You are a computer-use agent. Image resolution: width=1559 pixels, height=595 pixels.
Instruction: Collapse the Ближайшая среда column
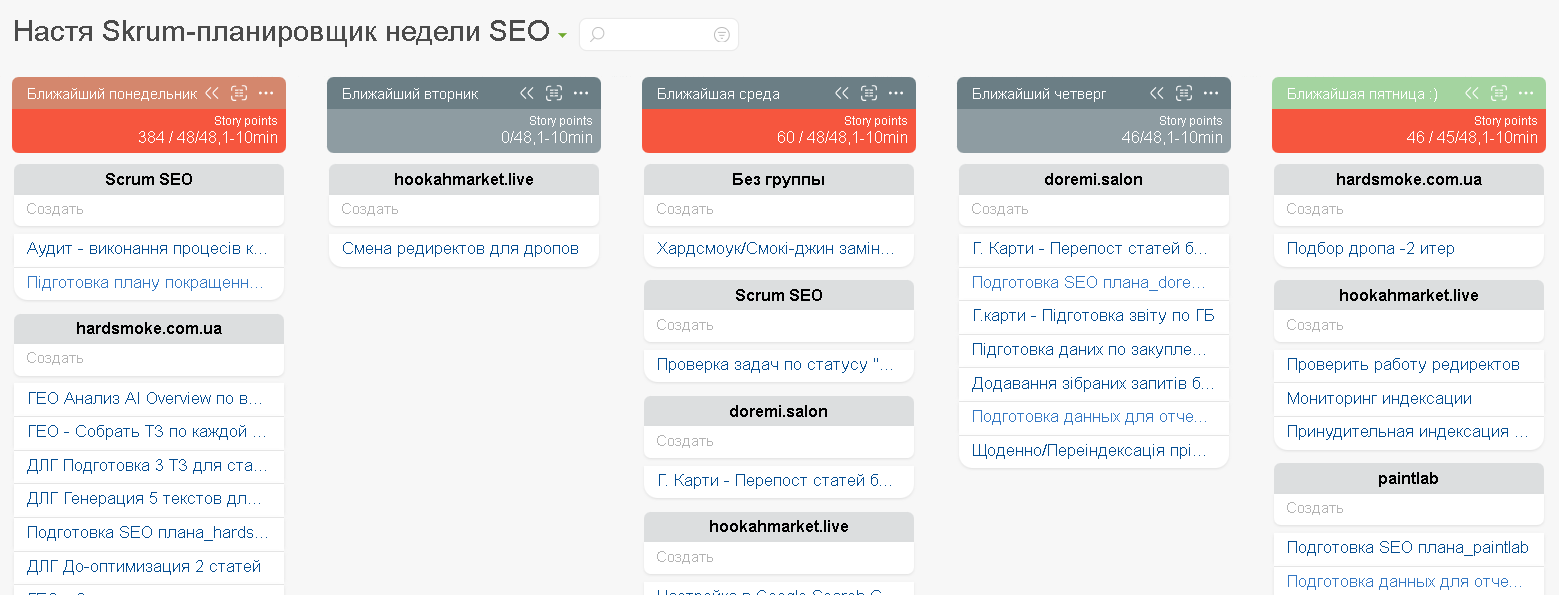842,93
